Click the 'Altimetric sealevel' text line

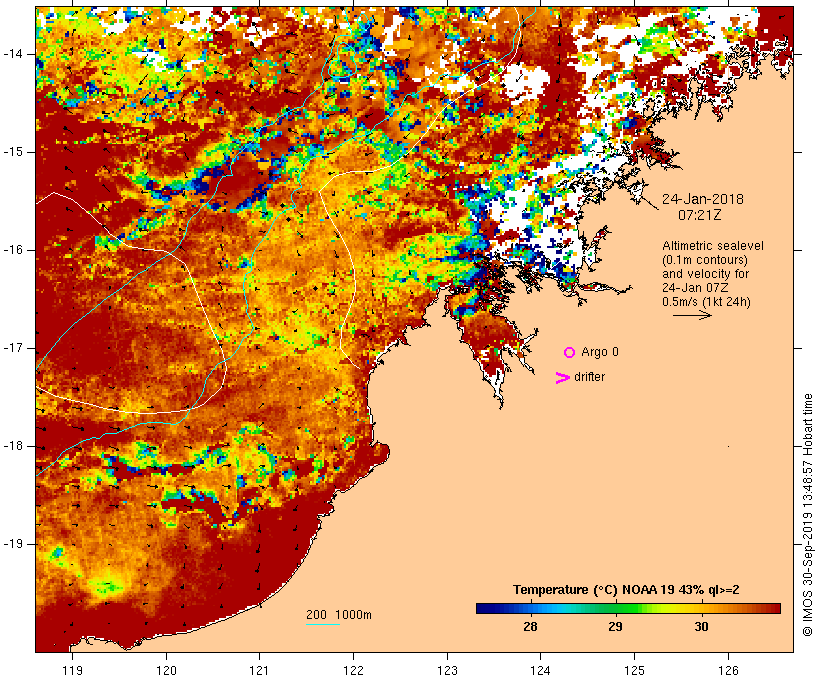[x=713, y=246]
